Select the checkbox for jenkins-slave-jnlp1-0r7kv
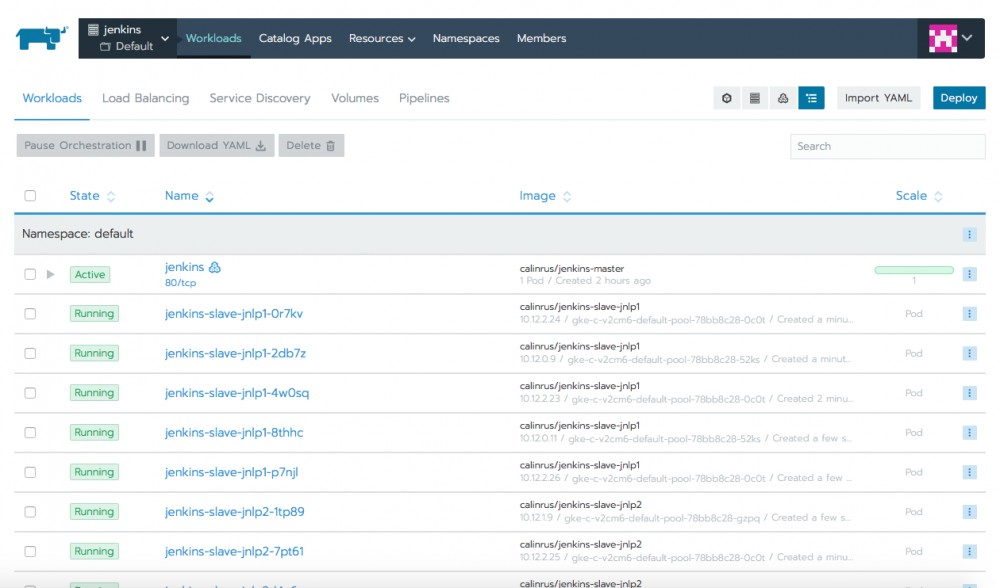Image resolution: width=1000 pixels, height=588 pixels. 29,313
